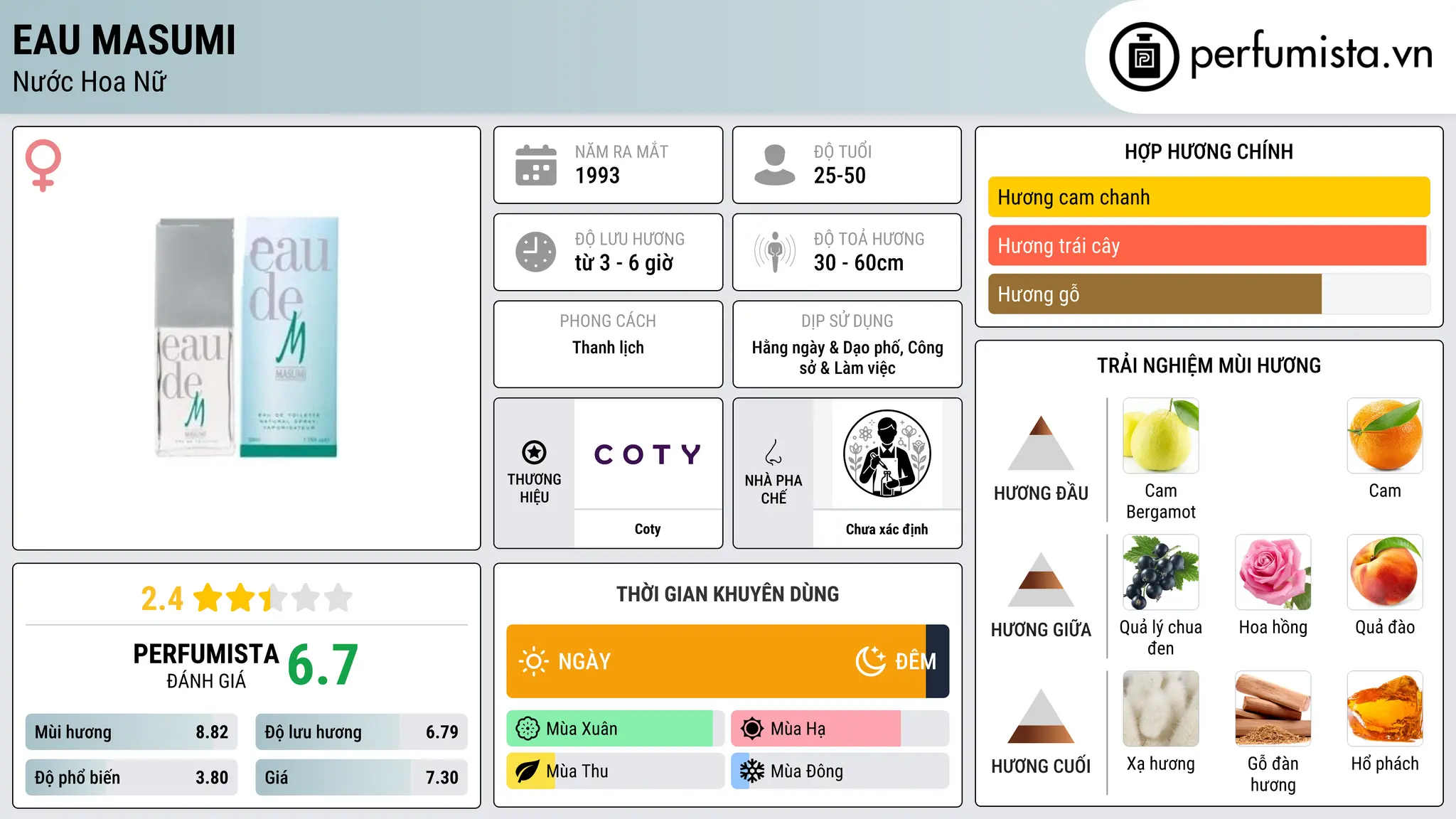Select the Hổ phách amber note image
Viewport: 1456px width, 819px height.
pos(1385,709)
